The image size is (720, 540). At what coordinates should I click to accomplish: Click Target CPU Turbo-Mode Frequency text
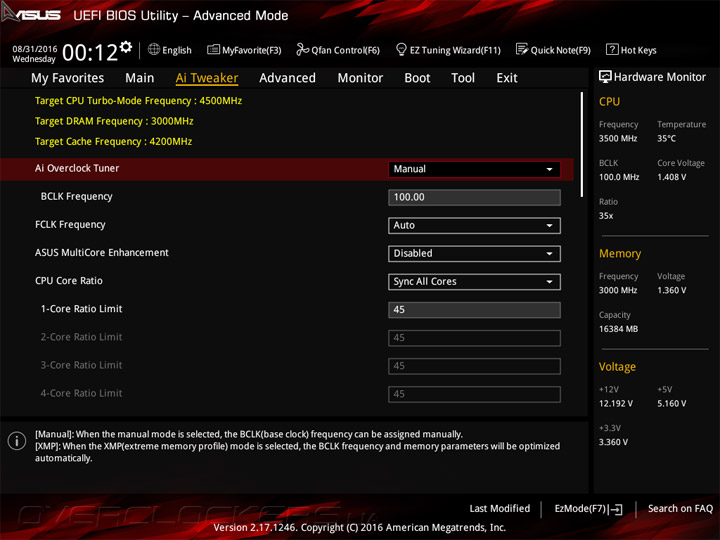coord(138,101)
